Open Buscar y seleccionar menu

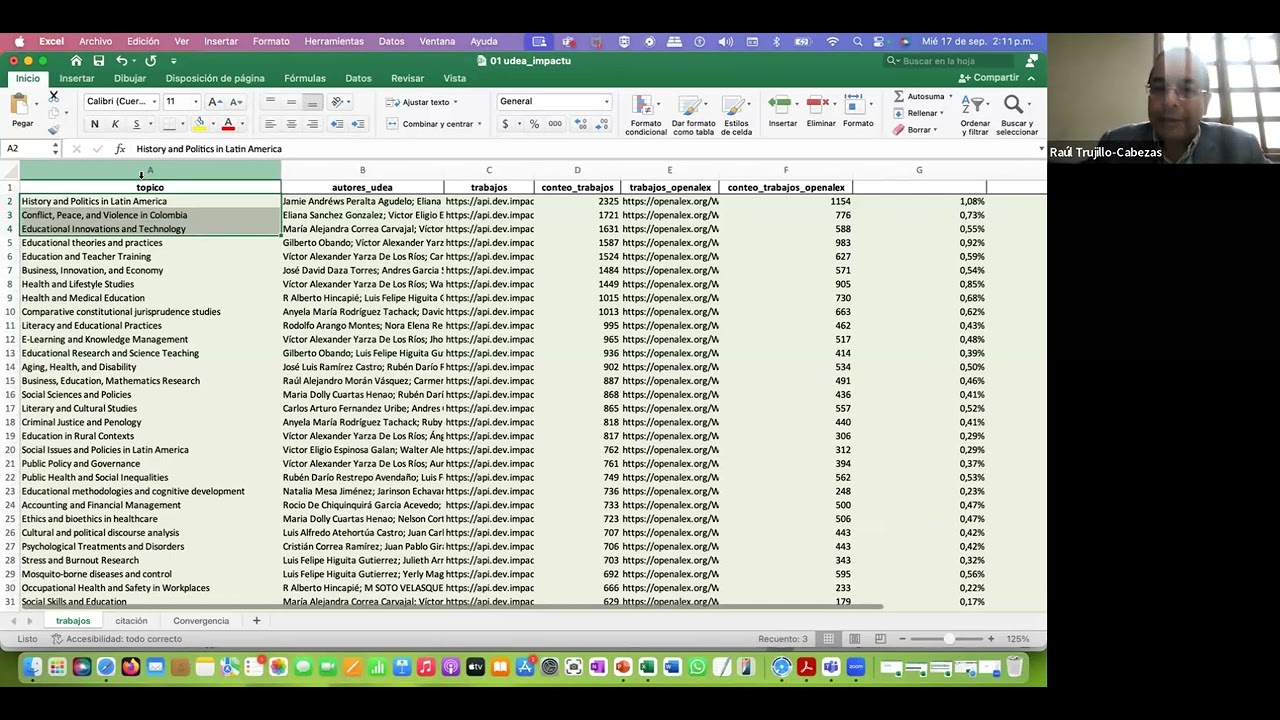click(1016, 115)
